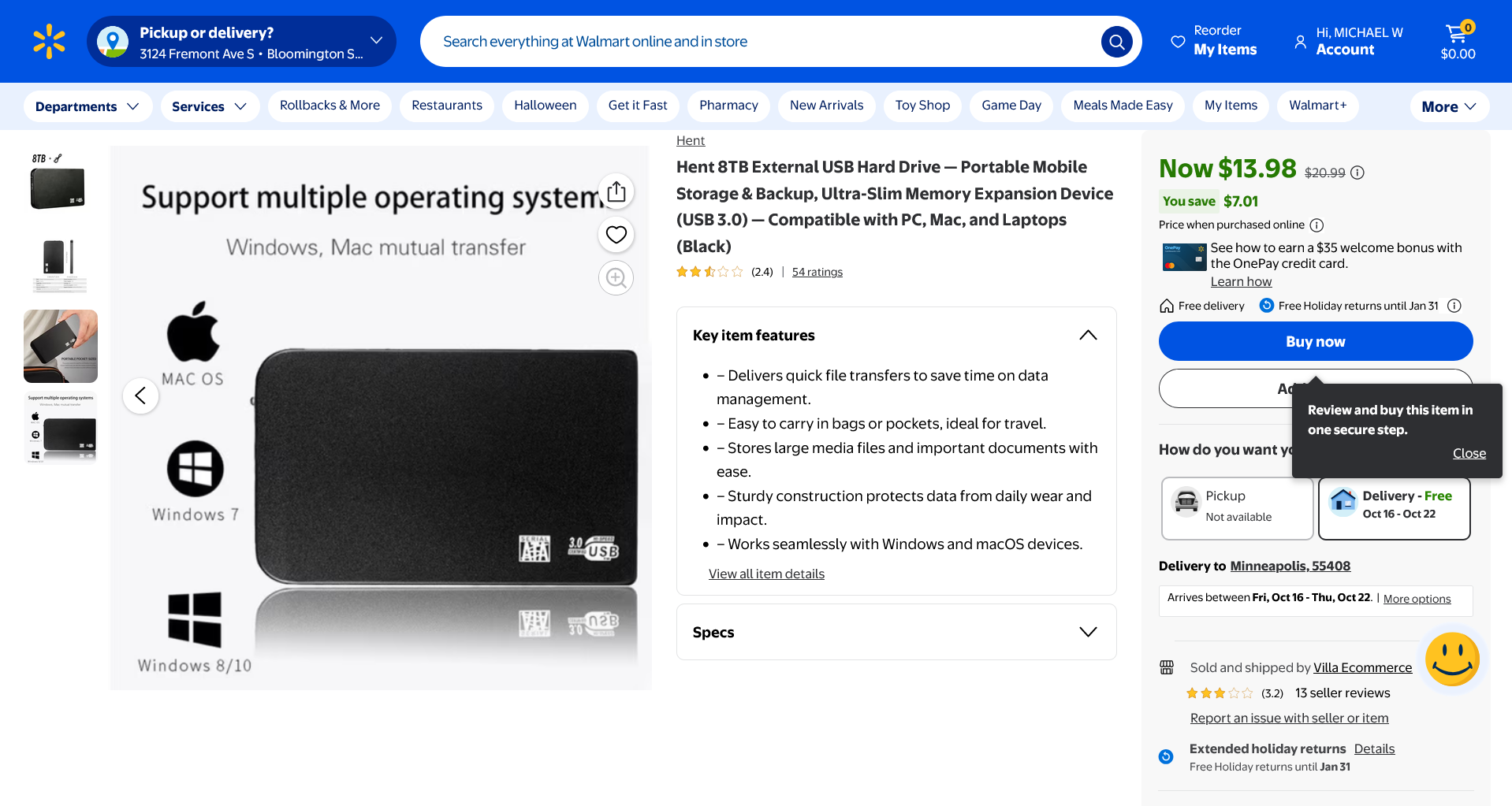Close the secure step tooltip
The width and height of the screenshot is (1512, 806).
[x=1469, y=453]
